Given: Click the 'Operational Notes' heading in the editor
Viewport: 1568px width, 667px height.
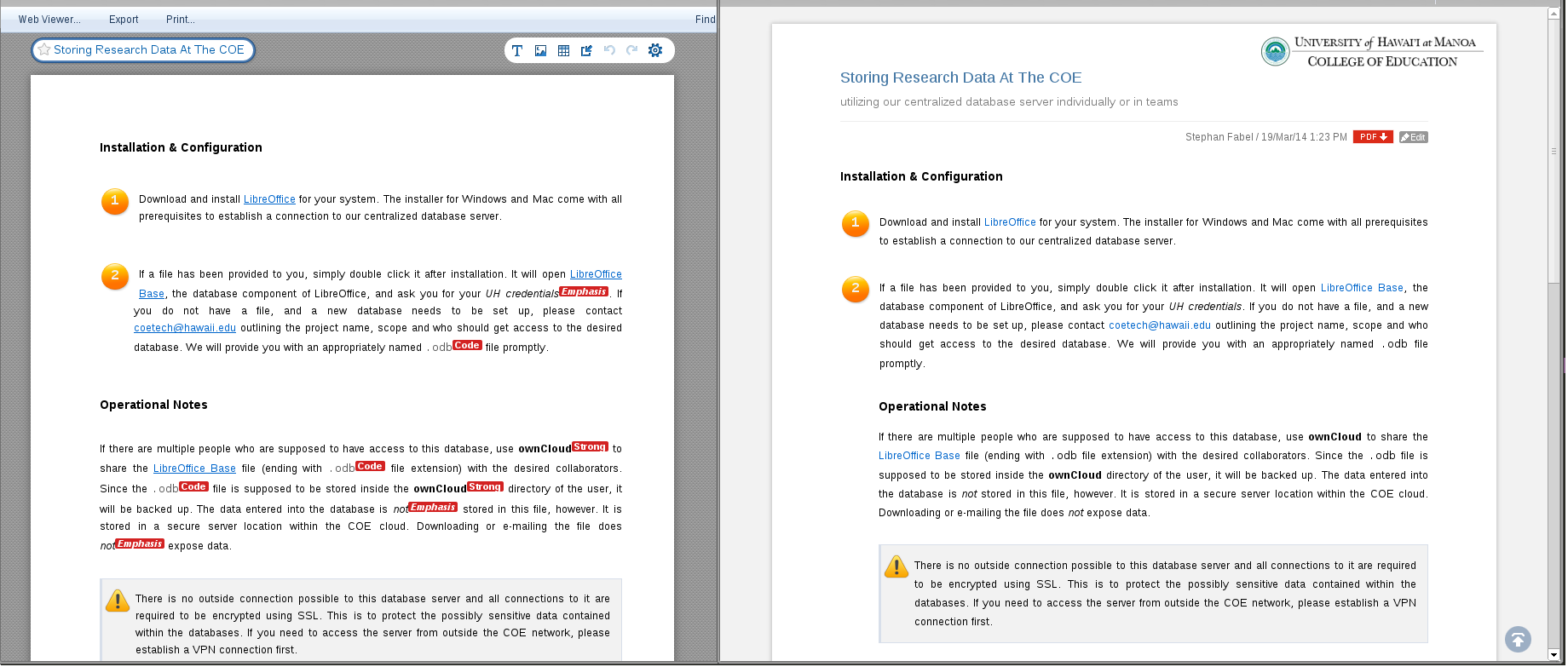Looking at the screenshot, I should [x=153, y=405].
